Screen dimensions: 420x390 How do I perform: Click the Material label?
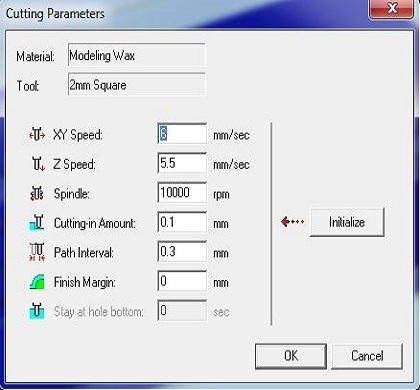pyautogui.click(x=35, y=56)
